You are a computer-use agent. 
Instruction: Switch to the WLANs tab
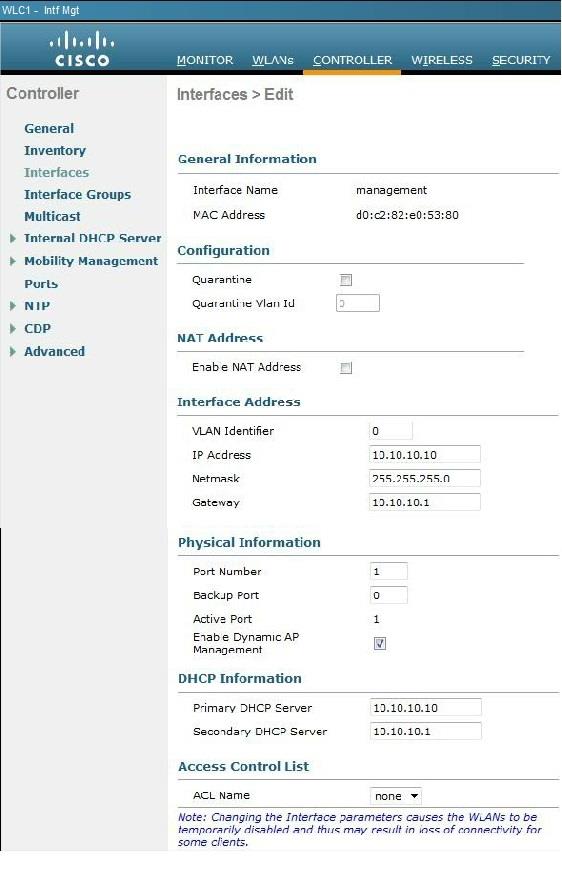point(272,60)
